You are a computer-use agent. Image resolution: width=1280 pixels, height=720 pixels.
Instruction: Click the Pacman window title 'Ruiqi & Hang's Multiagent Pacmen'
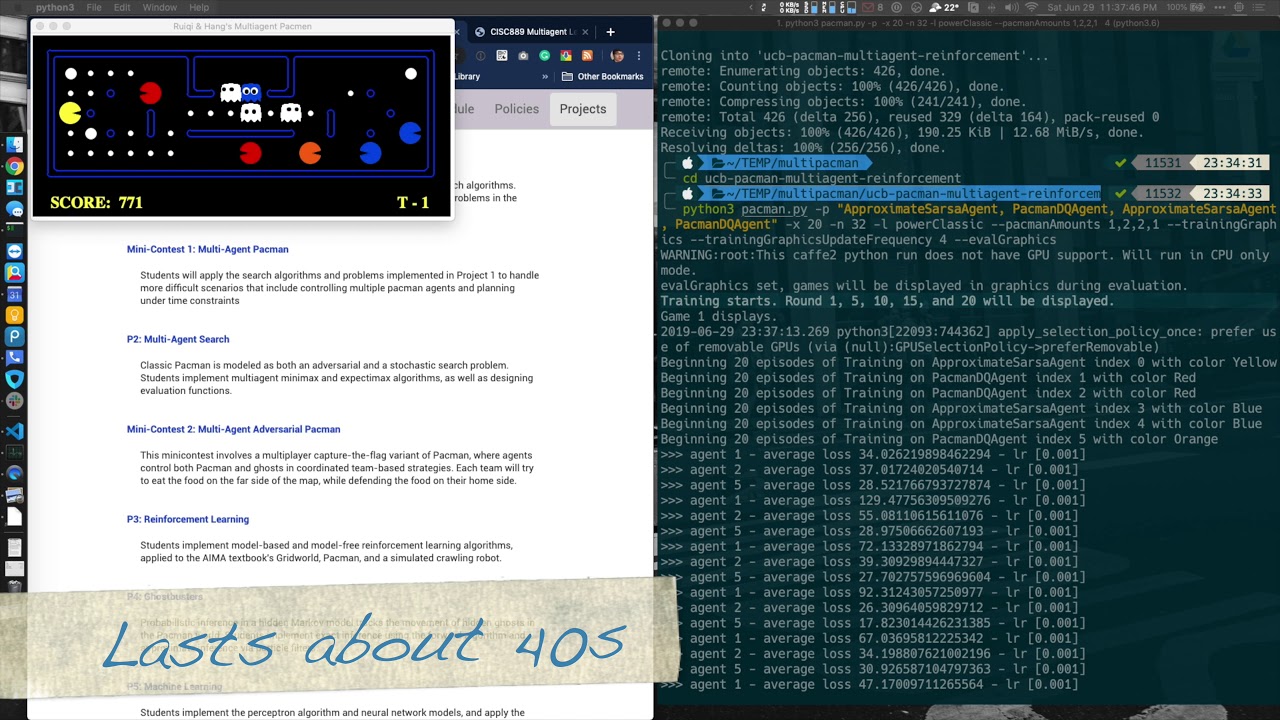pos(242,26)
